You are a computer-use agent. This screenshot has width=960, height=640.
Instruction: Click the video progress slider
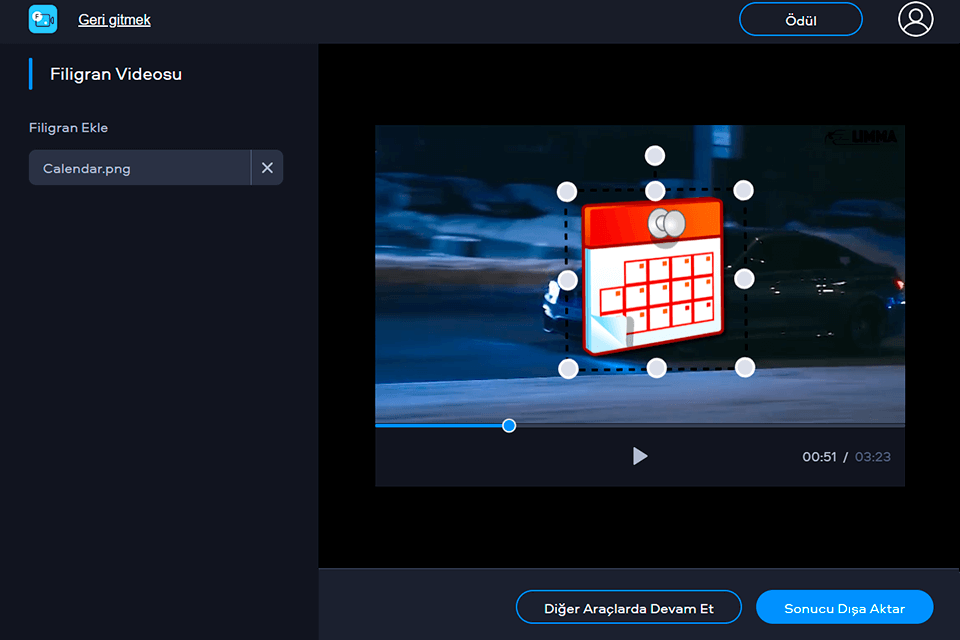640,425
